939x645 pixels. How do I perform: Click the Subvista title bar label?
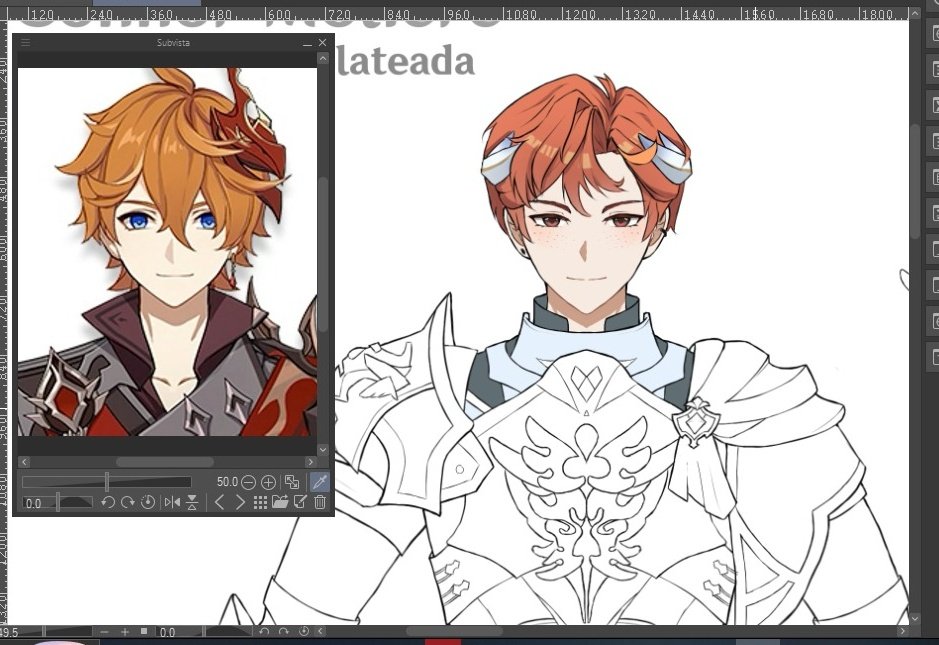(173, 43)
